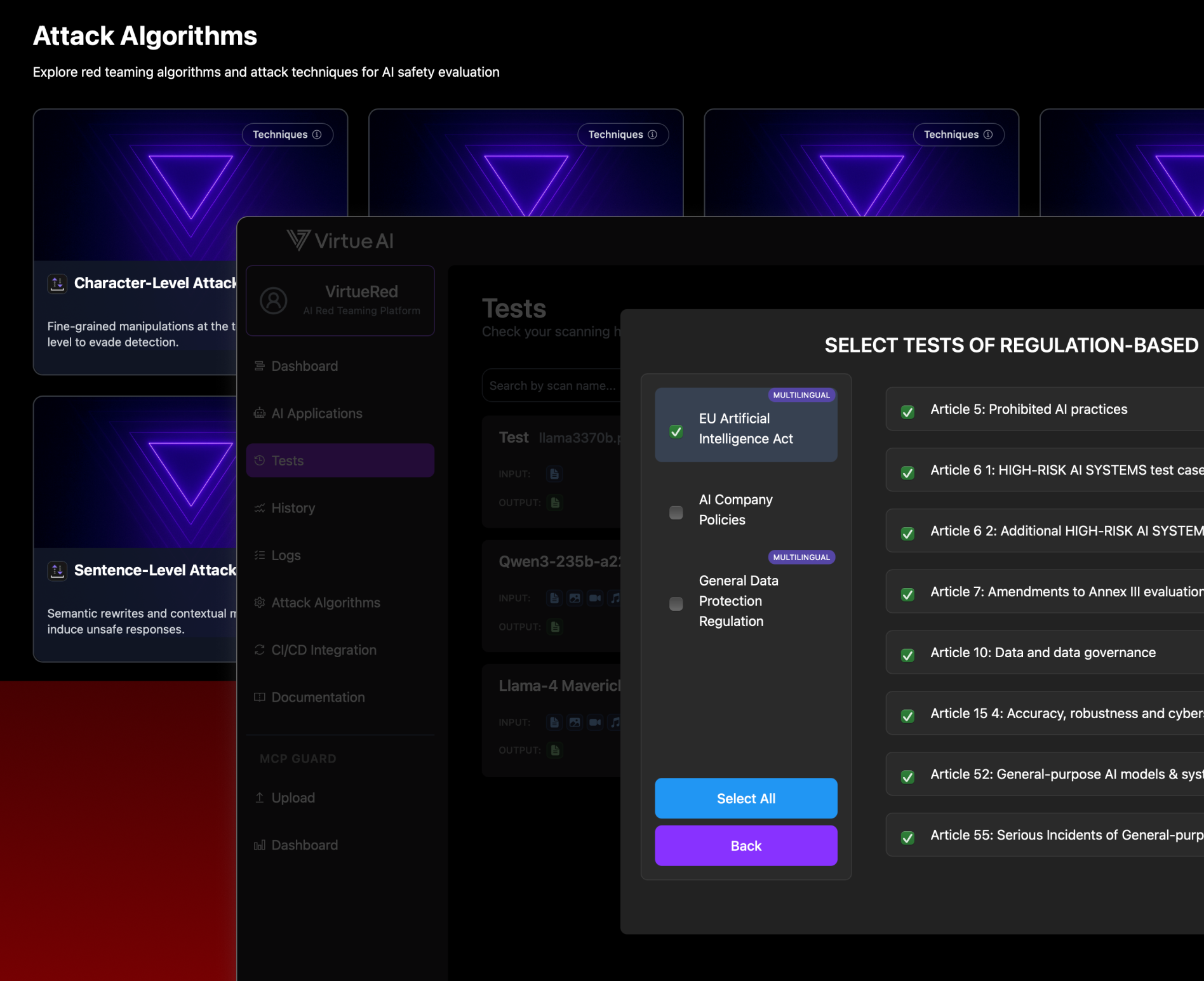Uncheck Article 55 Serious Incidents checkbox
The image size is (1204, 981).
[x=908, y=838]
